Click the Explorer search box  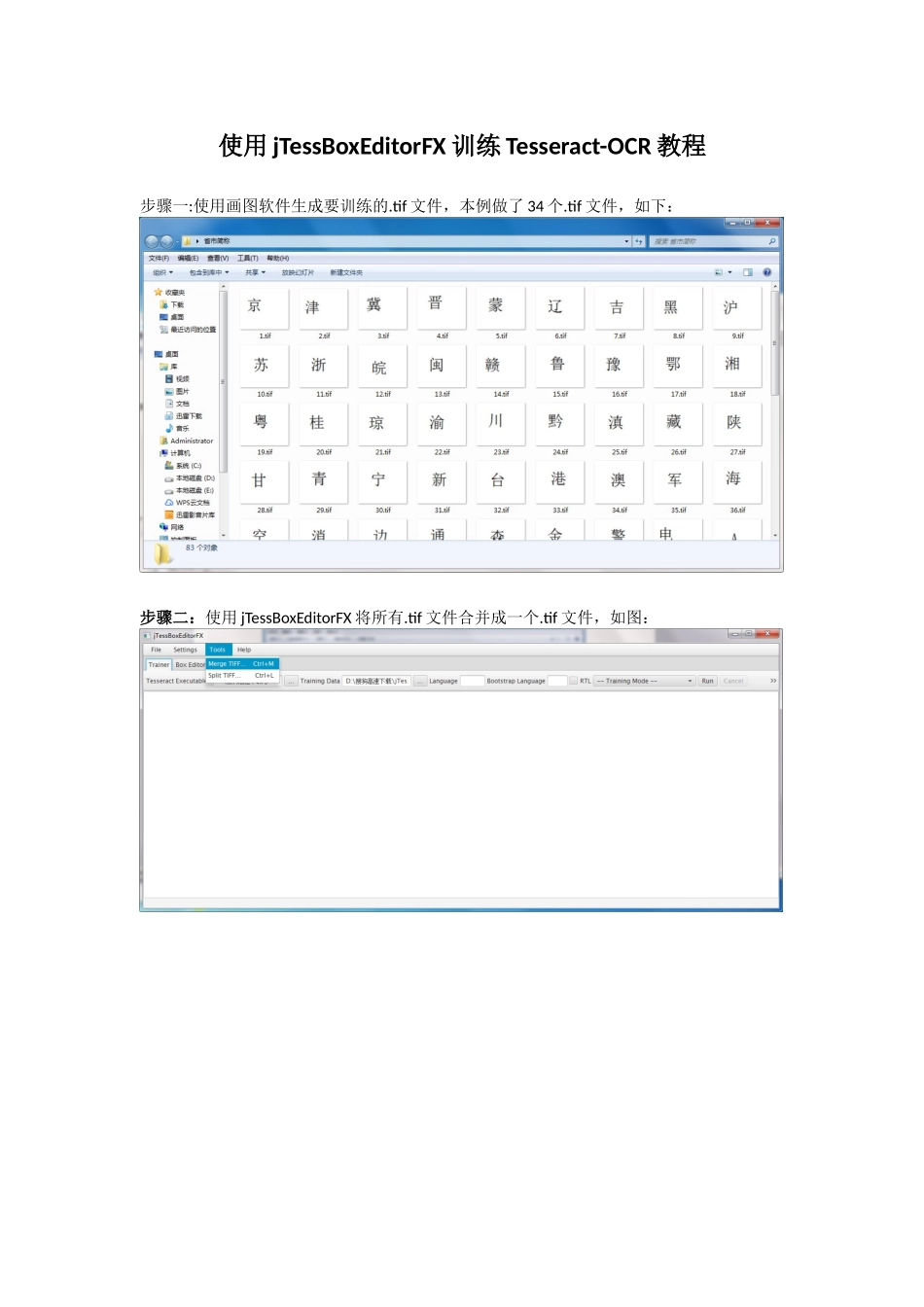714,241
